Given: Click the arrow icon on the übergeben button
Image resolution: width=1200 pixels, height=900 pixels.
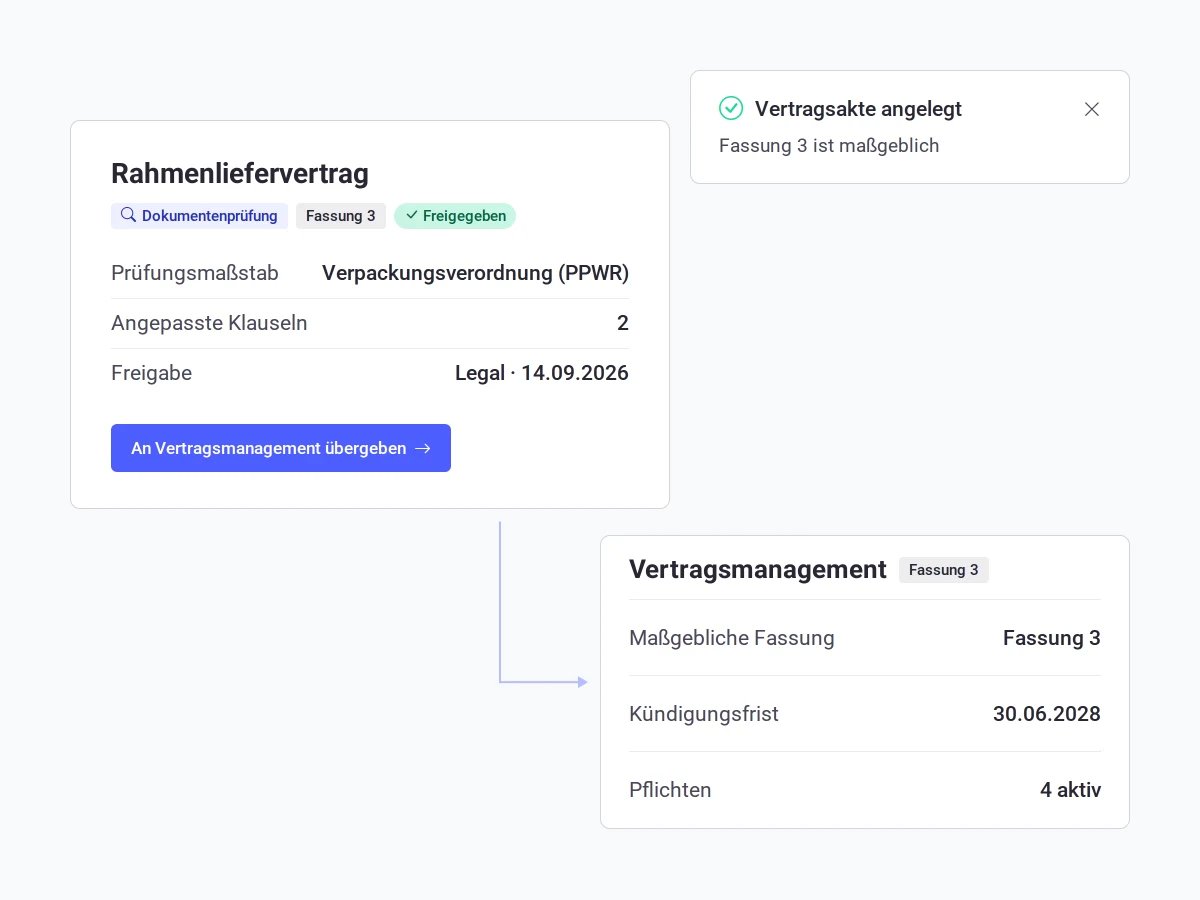Looking at the screenshot, I should pyautogui.click(x=423, y=448).
